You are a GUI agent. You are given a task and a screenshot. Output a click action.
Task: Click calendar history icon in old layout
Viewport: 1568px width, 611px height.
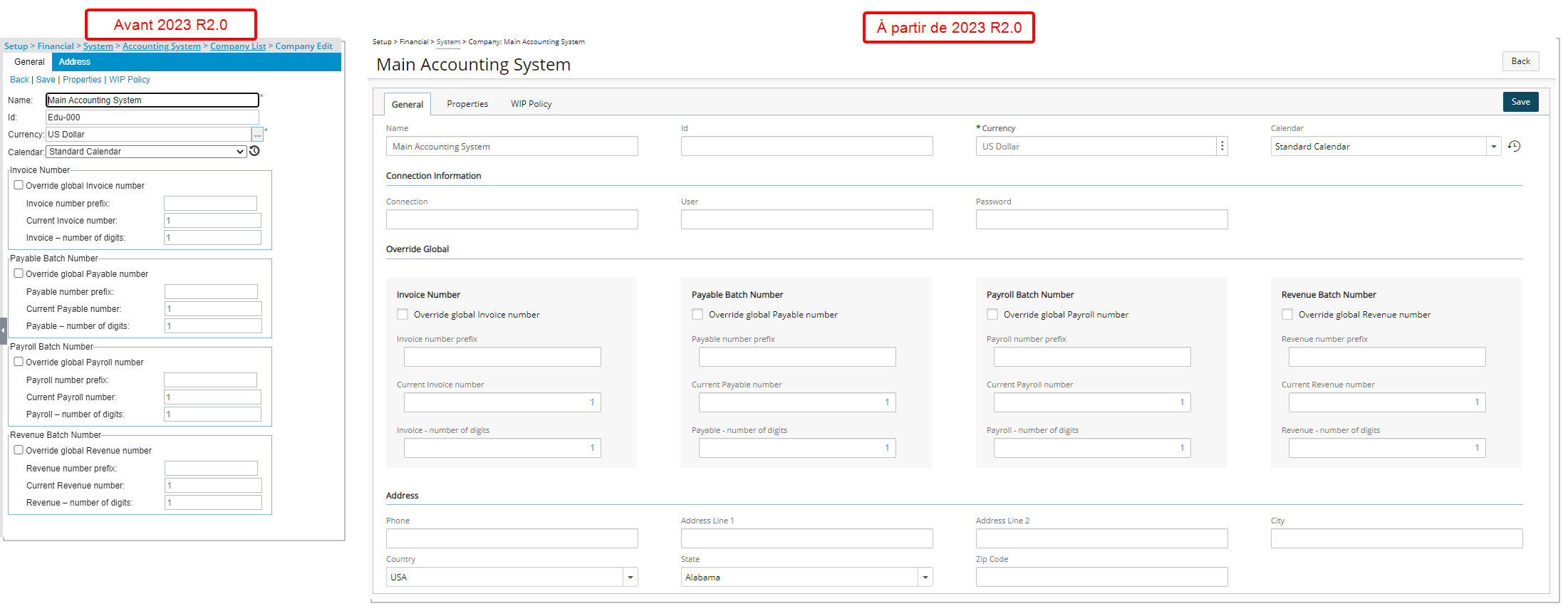pos(254,151)
